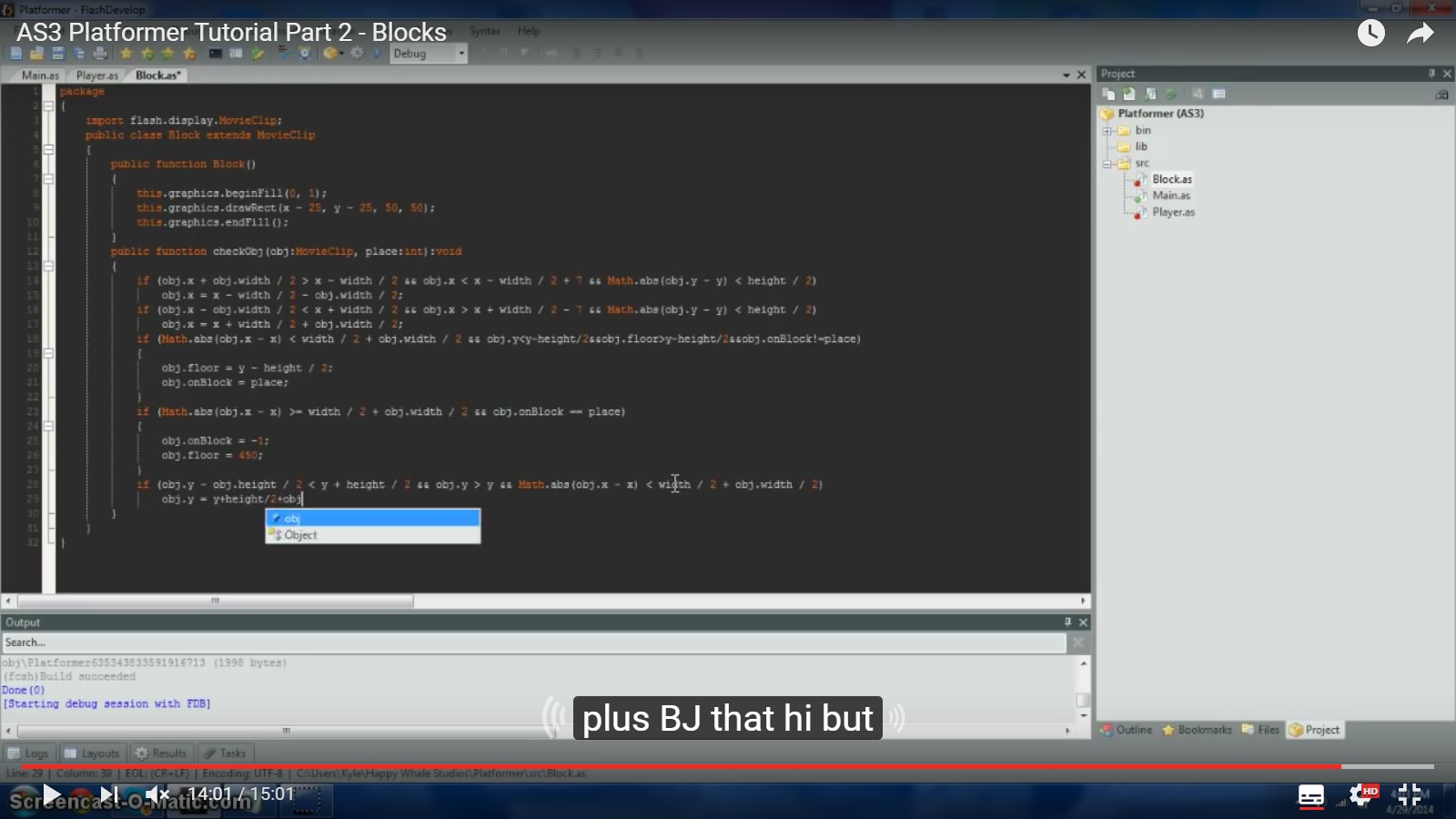Click the command prompt toolbar icon

[x=215, y=54]
